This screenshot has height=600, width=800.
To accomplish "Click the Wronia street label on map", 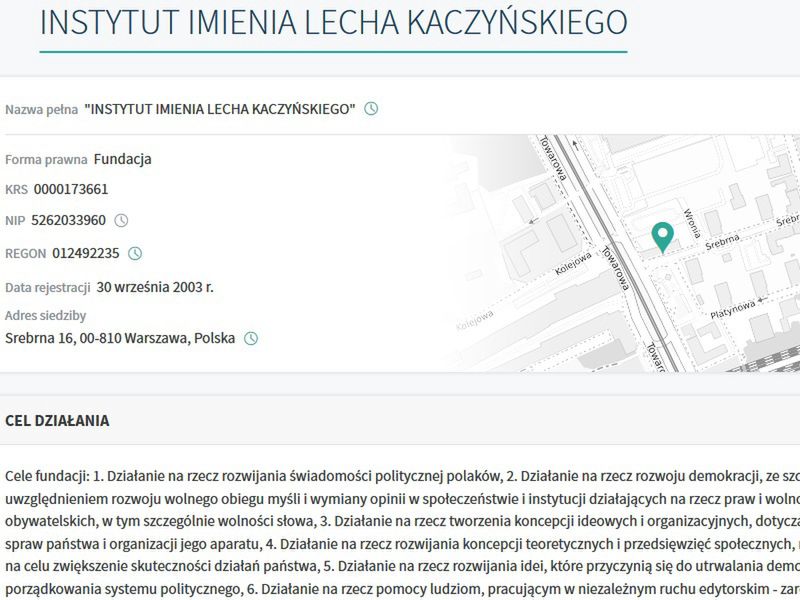I will pos(692,223).
